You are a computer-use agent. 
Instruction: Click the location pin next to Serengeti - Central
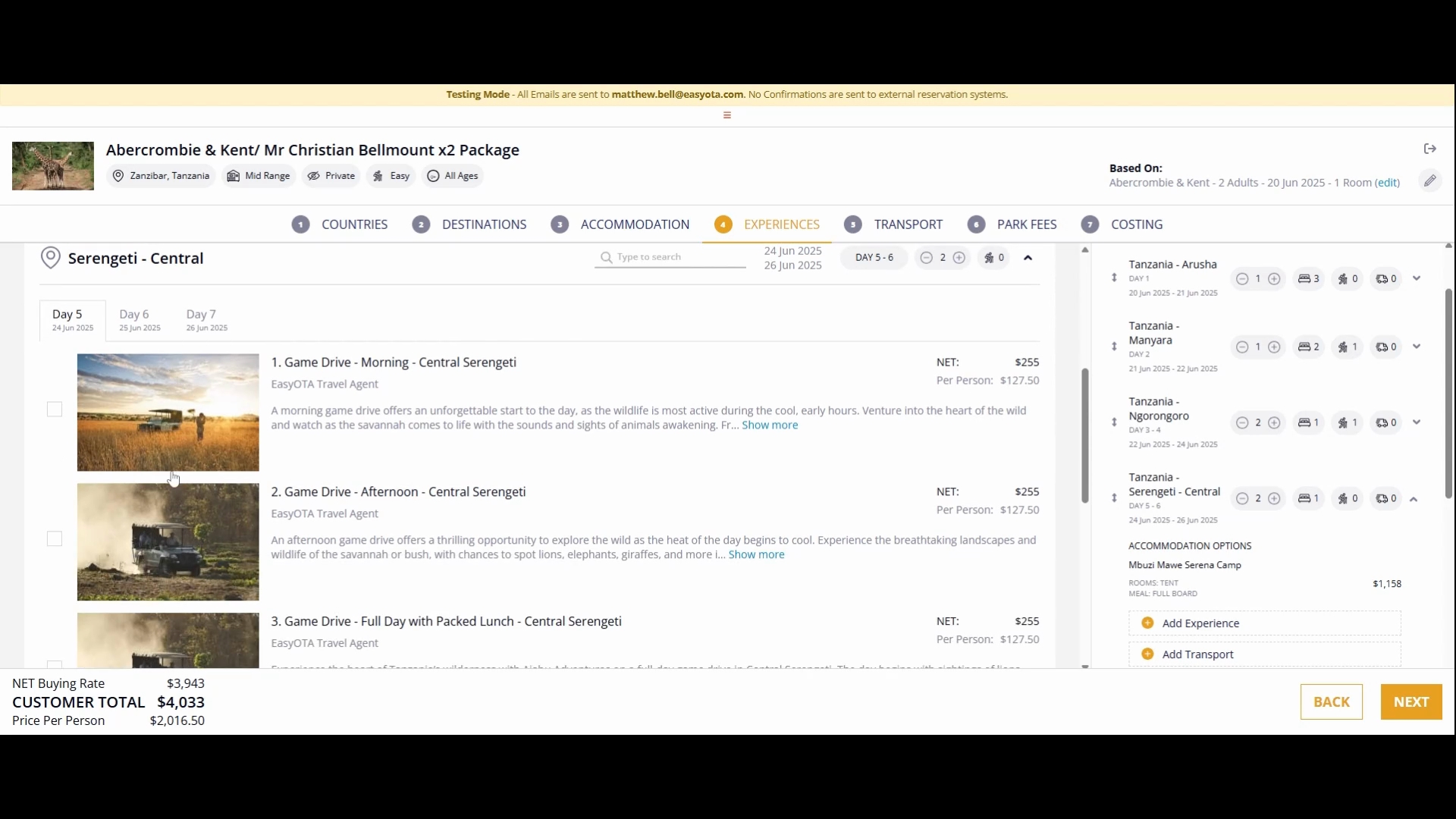click(x=51, y=258)
